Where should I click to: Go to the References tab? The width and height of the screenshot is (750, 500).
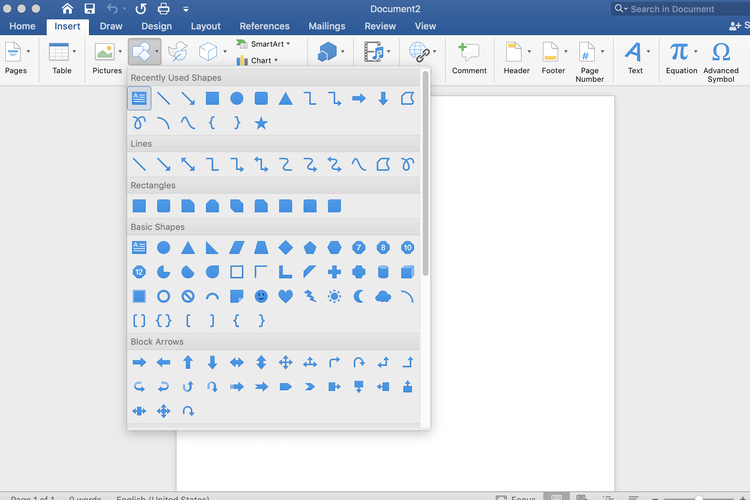265,26
